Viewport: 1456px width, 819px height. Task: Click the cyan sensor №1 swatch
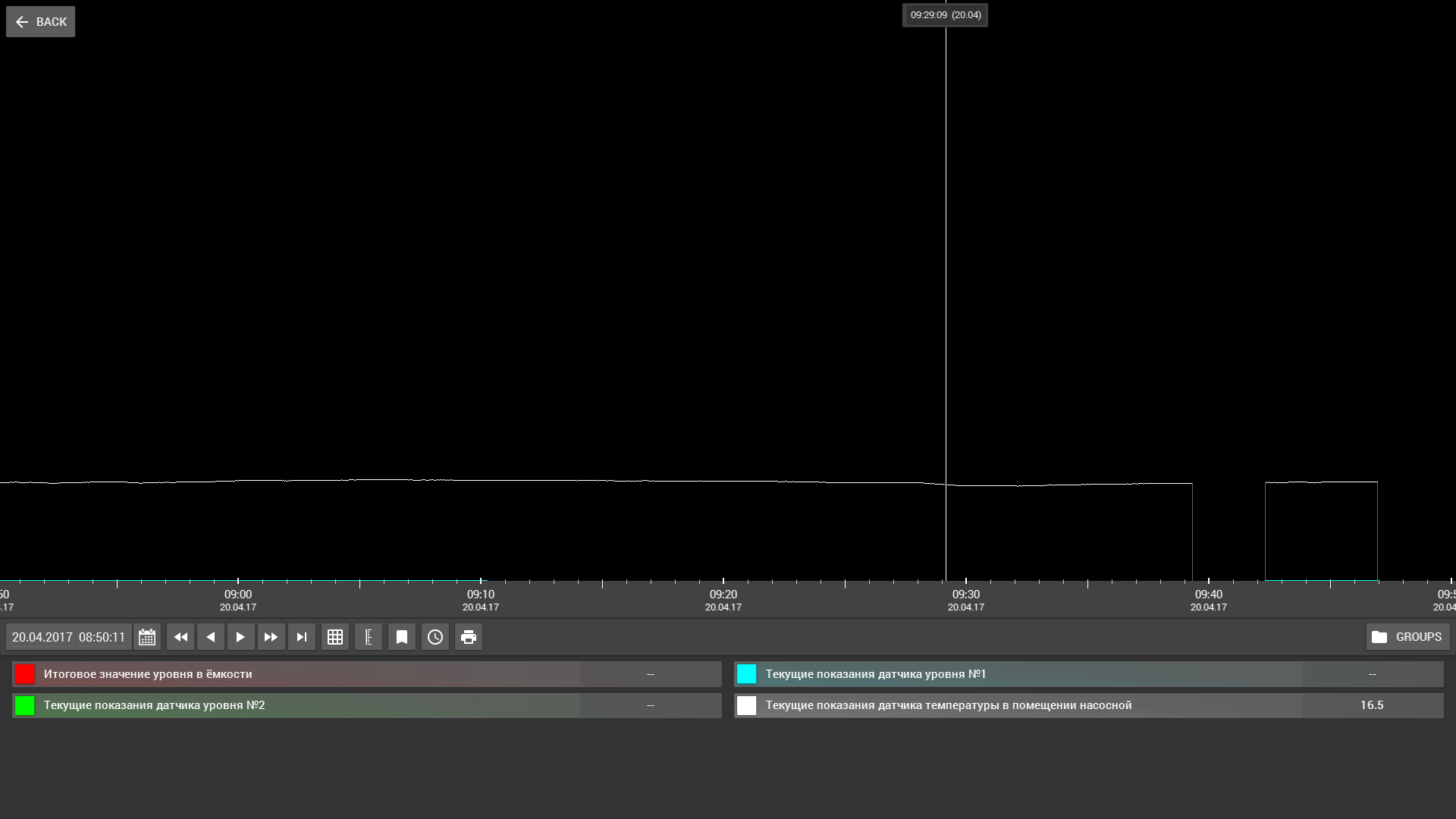pyautogui.click(x=747, y=674)
